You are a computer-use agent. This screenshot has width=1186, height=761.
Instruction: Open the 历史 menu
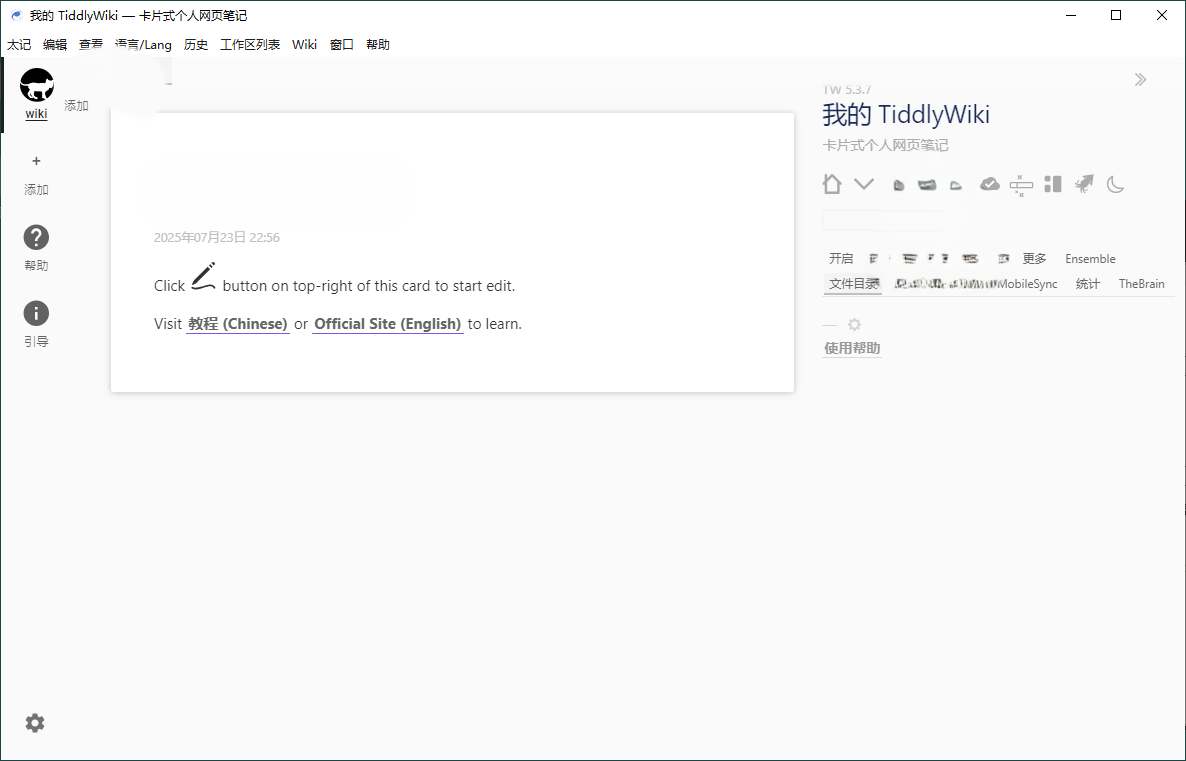click(x=196, y=45)
